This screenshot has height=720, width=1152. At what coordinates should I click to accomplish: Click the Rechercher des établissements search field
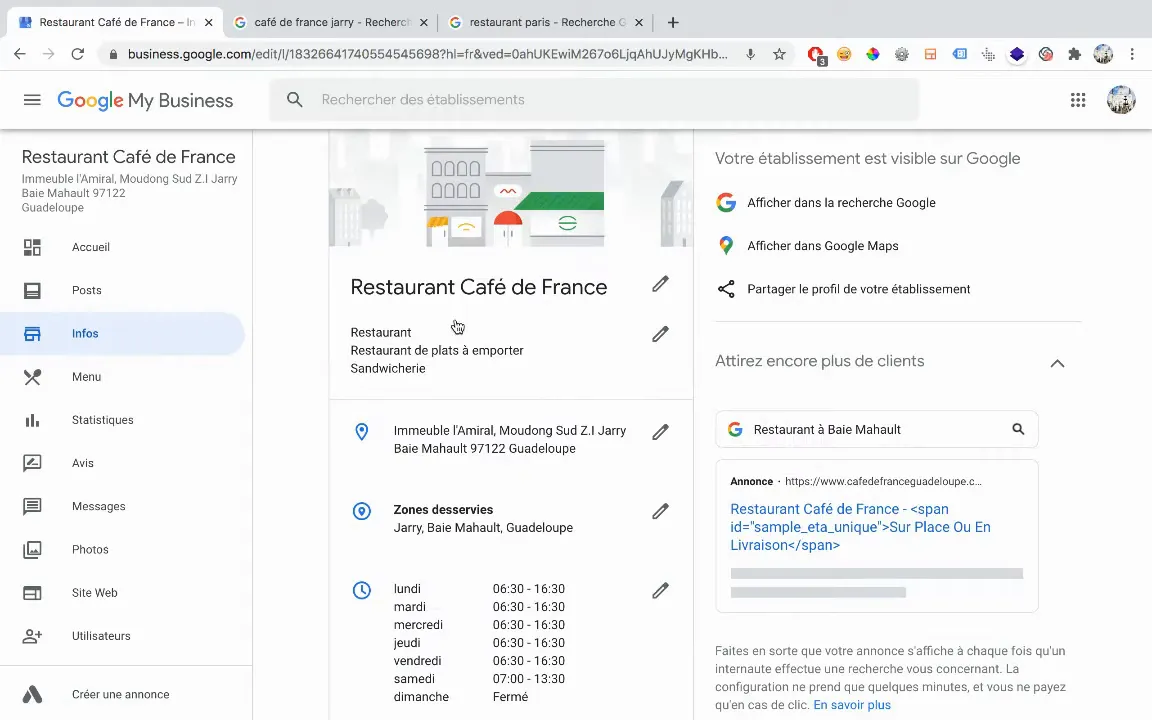tap(594, 100)
